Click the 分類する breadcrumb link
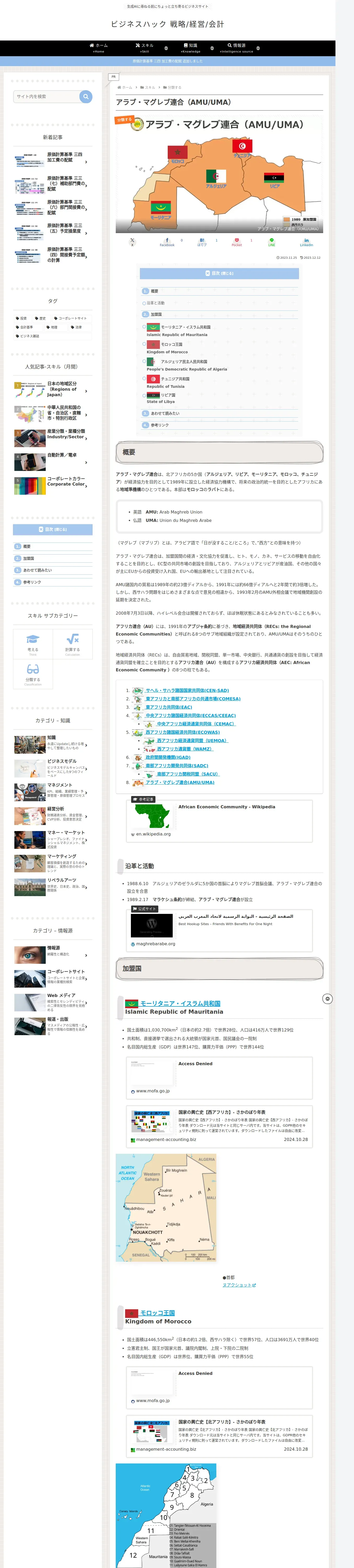 pos(175,88)
